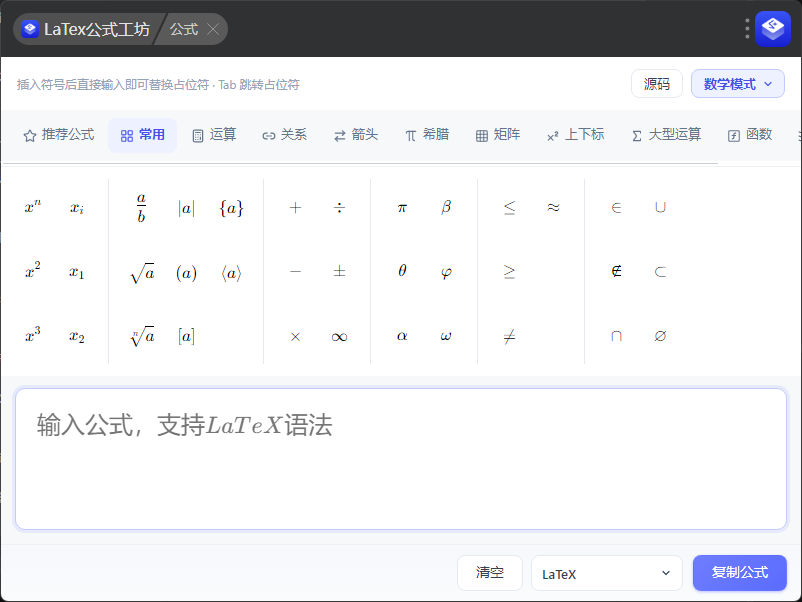The image size is (802, 602).
Task: Insert the empty set symbol
Action: (660, 336)
